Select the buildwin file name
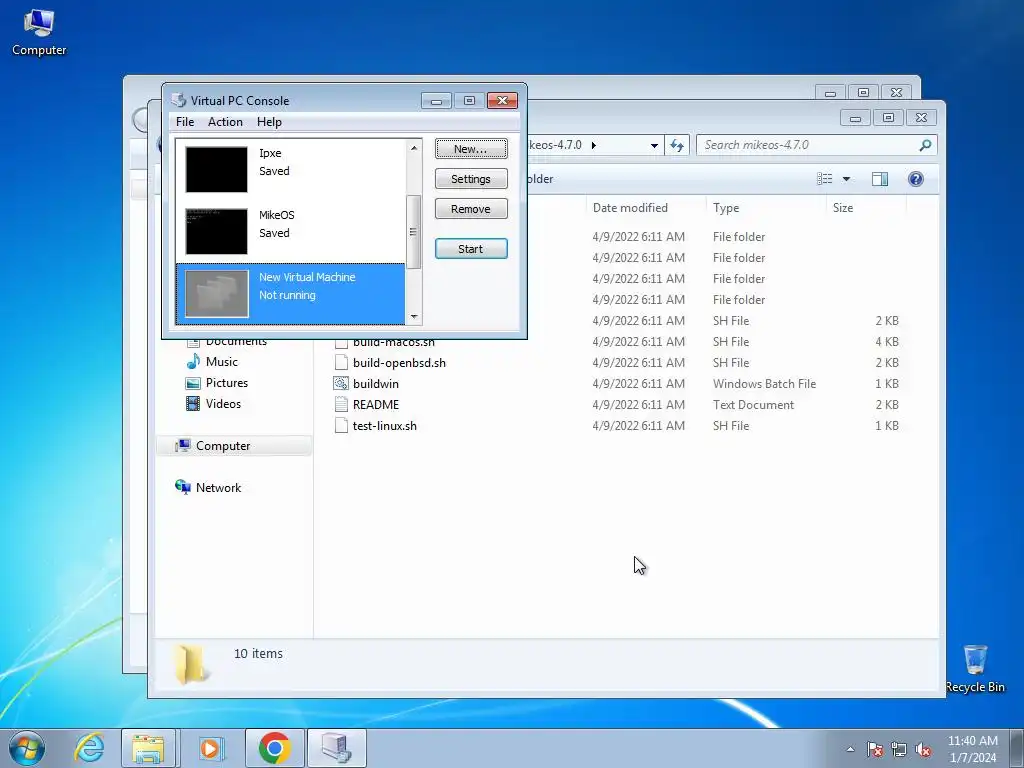 (x=376, y=383)
